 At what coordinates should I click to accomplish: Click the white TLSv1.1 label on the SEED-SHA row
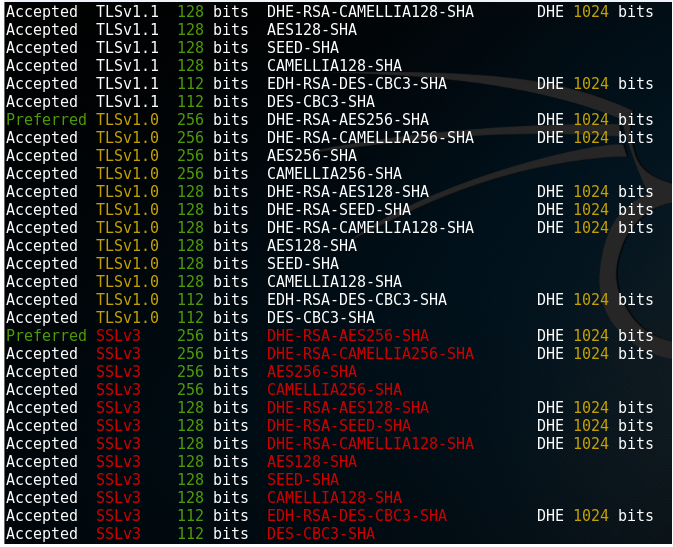[127, 48]
